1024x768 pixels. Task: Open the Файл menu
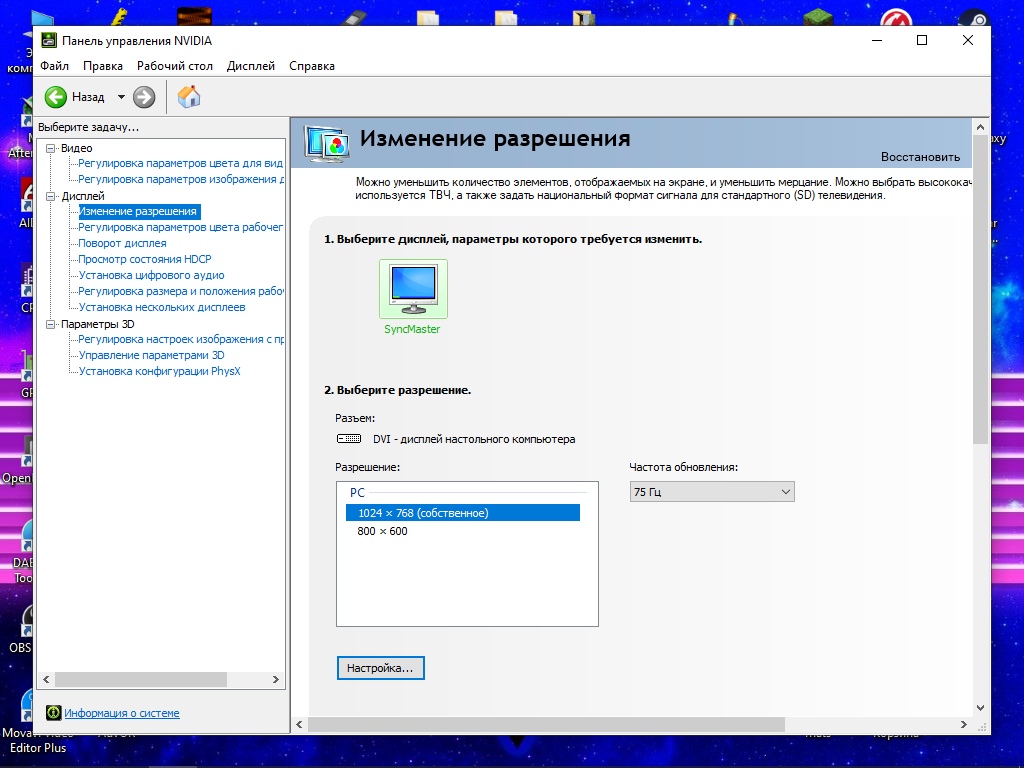(55, 65)
